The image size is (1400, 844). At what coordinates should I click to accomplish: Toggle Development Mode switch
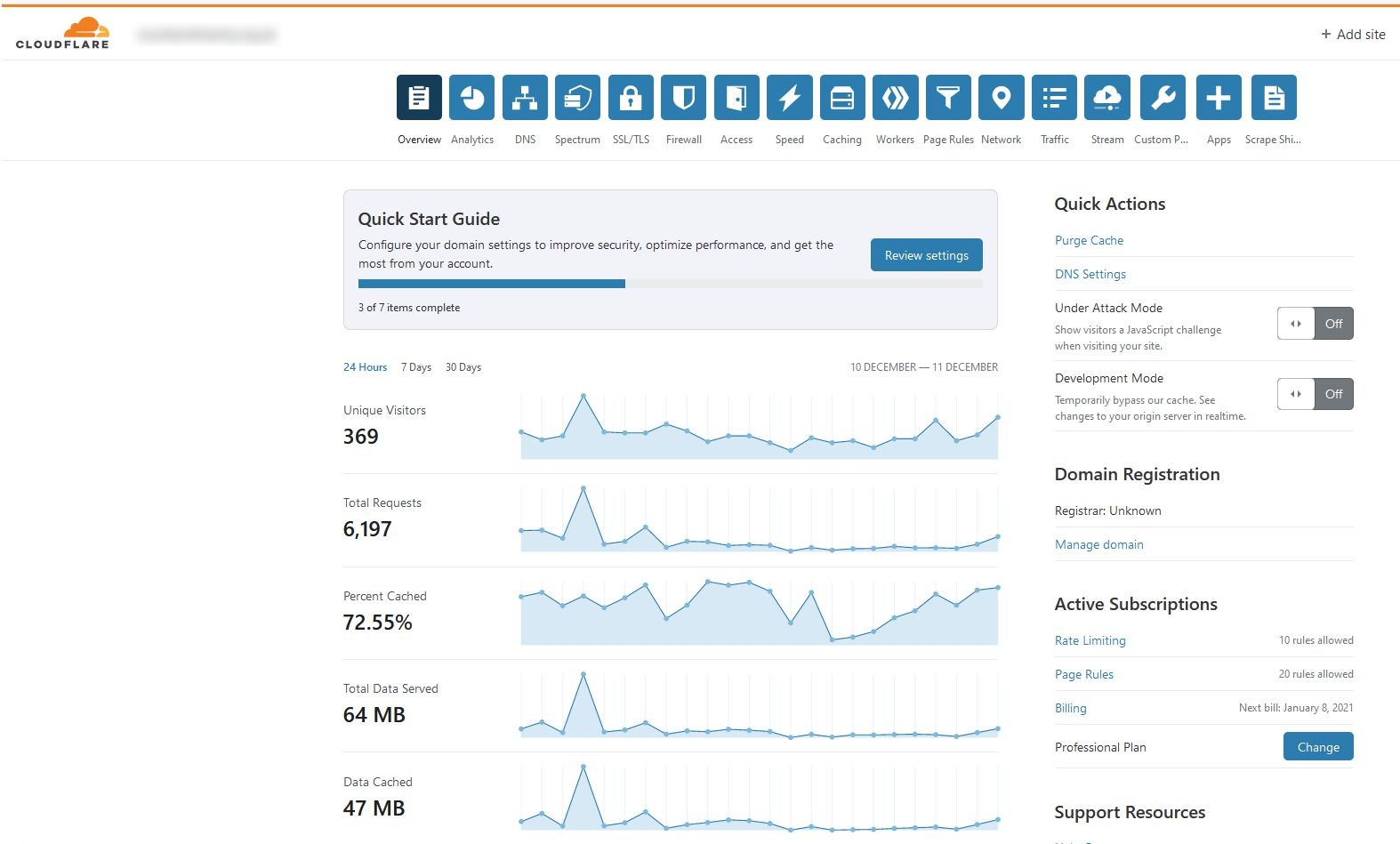1316,394
